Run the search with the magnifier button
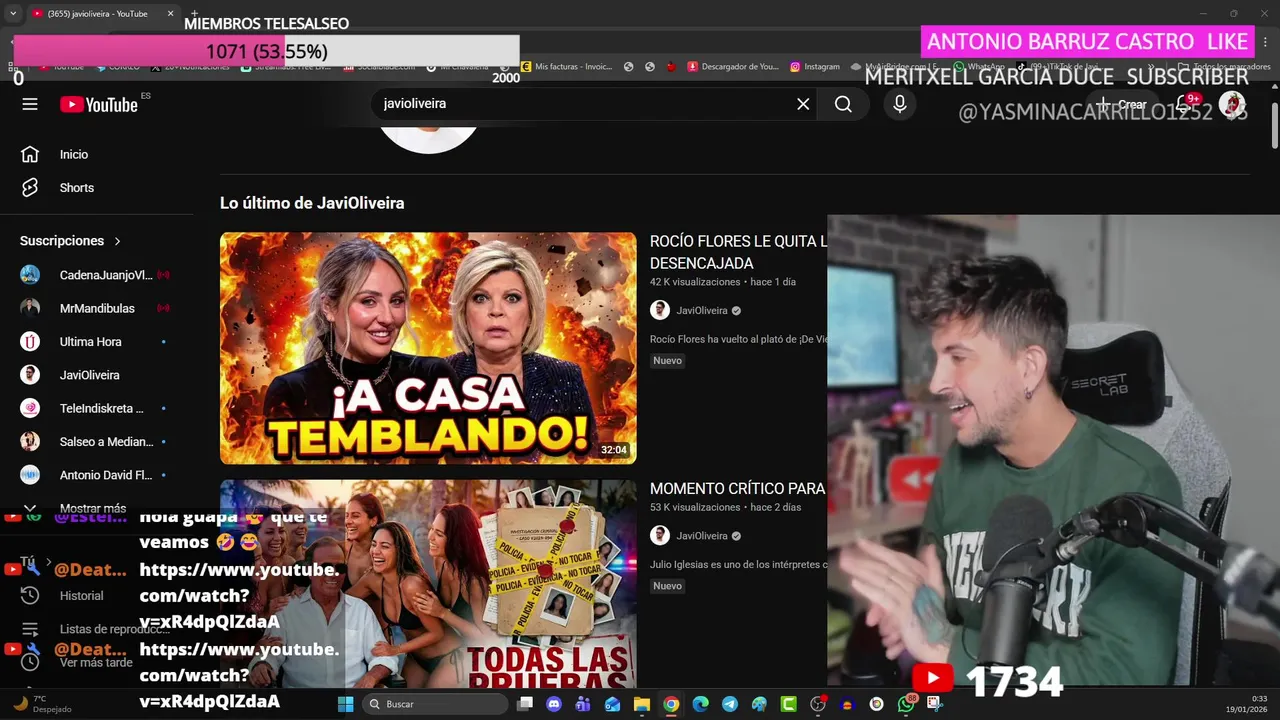Image resolution: width=1280 pixels, height=720 pixels. pyautogui.click(x=843, y=104)
